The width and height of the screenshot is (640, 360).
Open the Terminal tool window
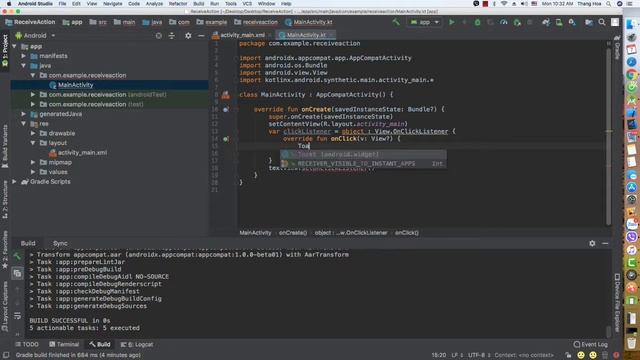(64, 344)
